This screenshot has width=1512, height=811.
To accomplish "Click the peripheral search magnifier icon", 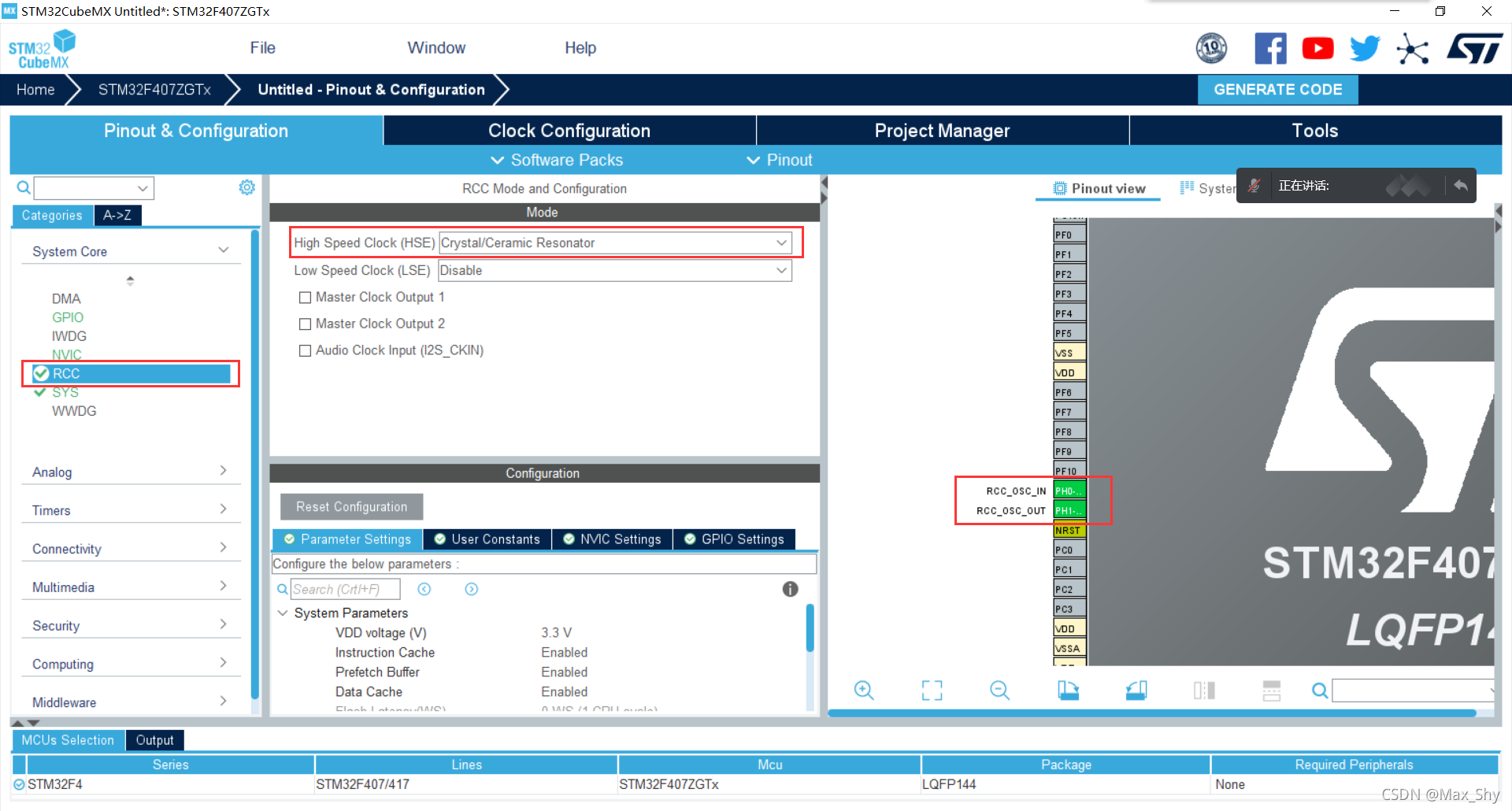I will pos(24,187).
